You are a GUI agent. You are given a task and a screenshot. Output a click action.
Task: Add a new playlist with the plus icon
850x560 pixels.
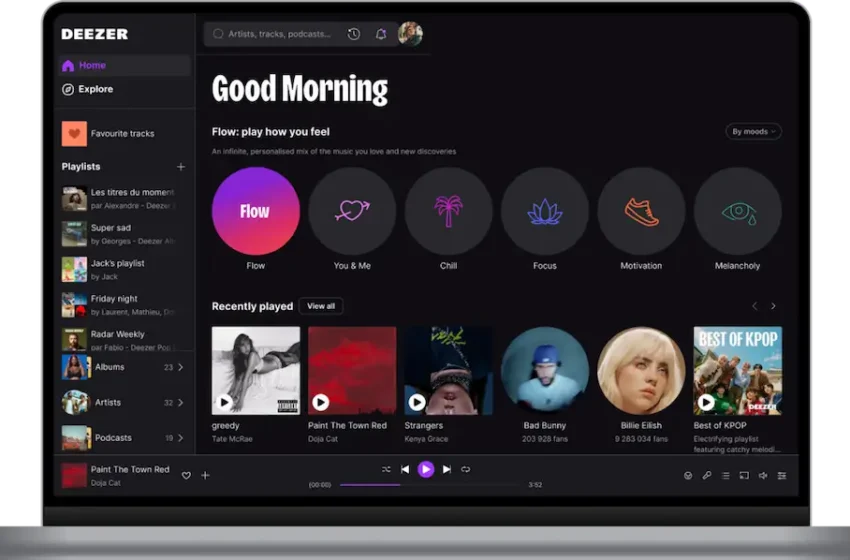click(x=181, y=167)
